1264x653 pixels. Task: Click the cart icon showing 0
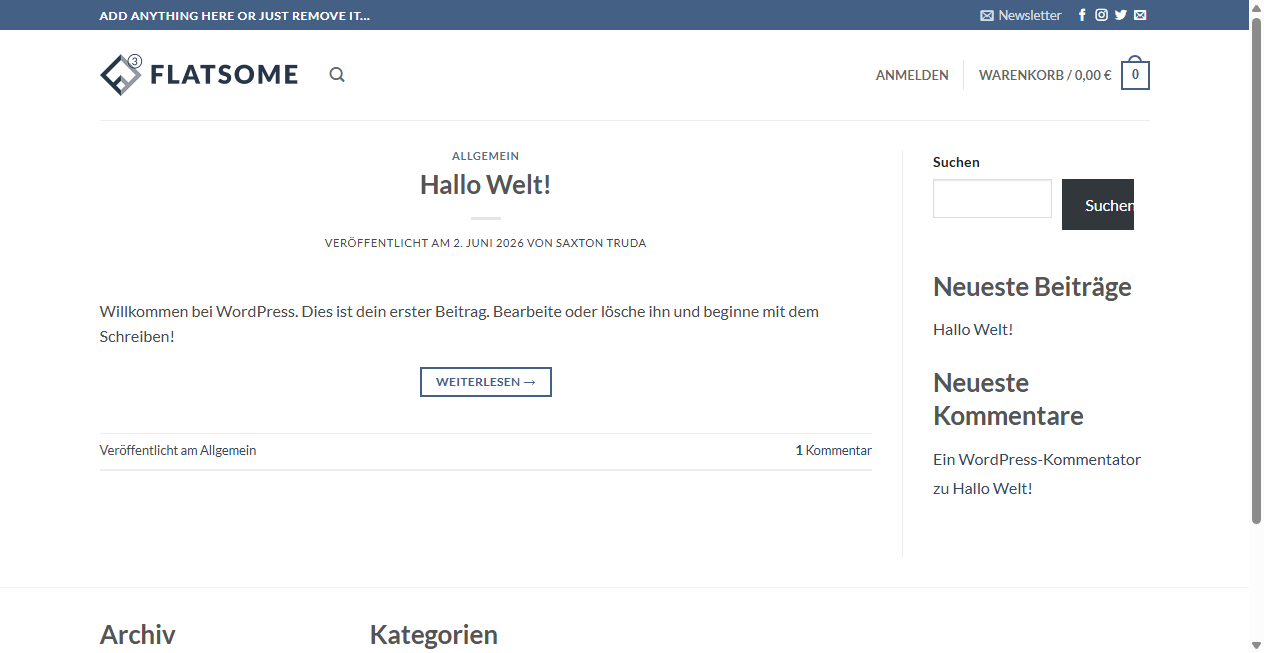coord(1135,74)
